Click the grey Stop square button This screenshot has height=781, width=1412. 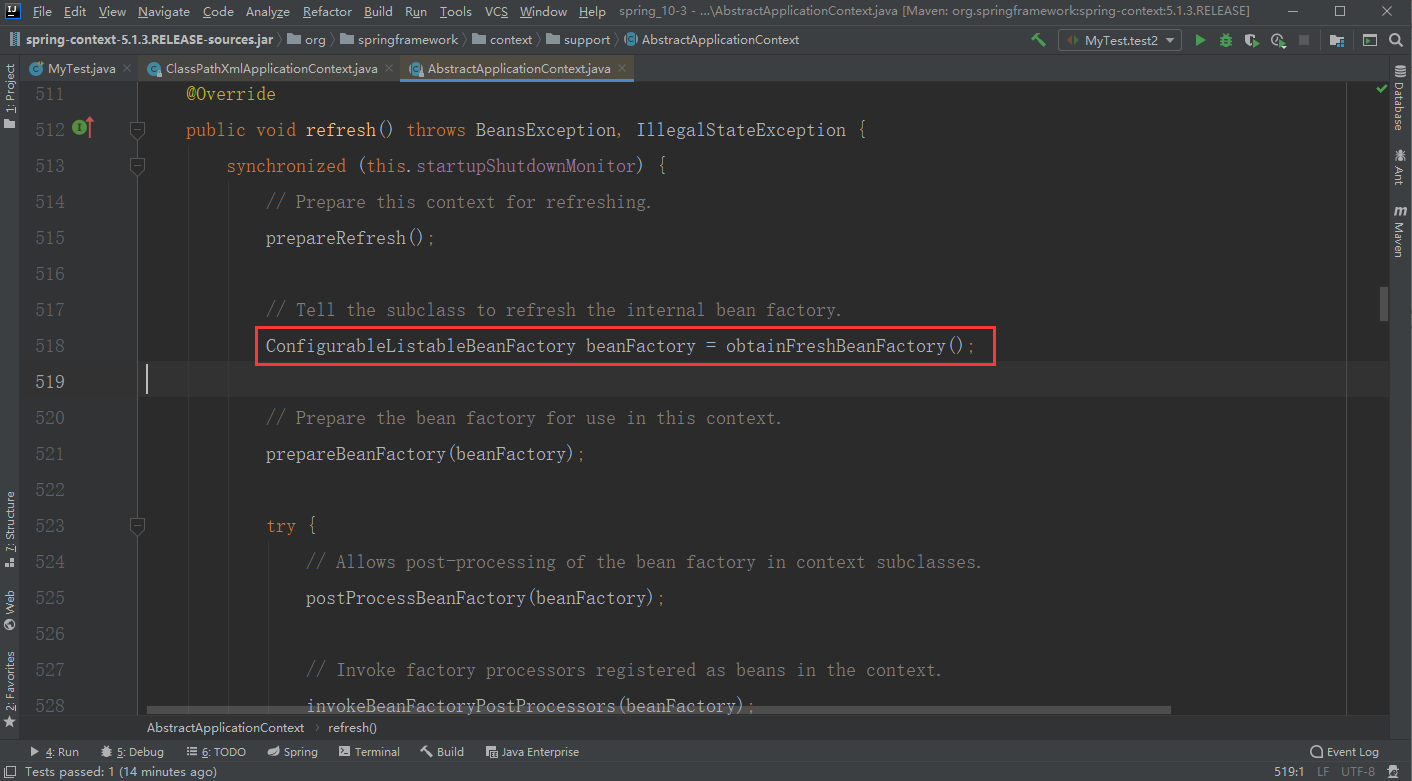pos(1304,40)
